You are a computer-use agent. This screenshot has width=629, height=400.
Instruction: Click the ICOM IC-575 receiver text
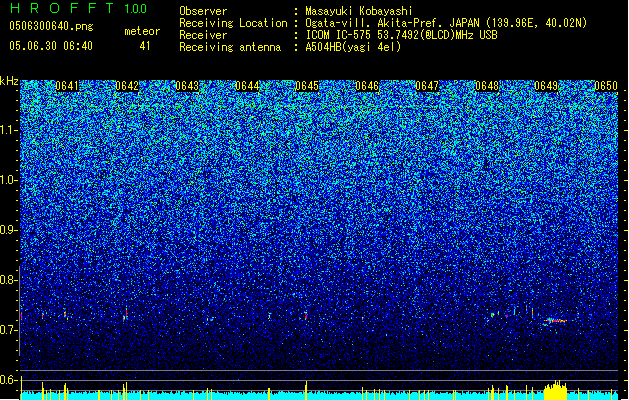point(401,35)
